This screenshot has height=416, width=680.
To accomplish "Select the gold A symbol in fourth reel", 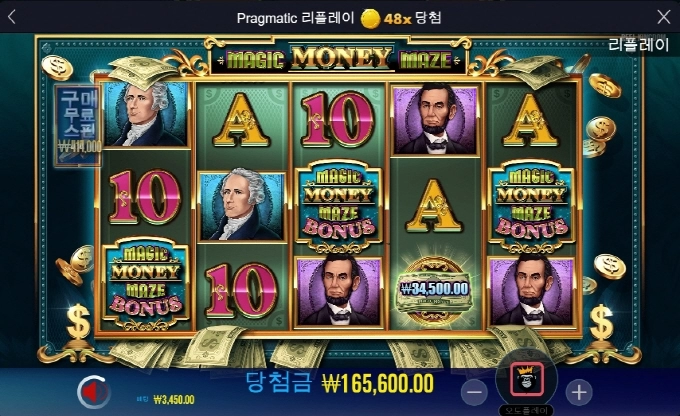I will coord(434,206).
